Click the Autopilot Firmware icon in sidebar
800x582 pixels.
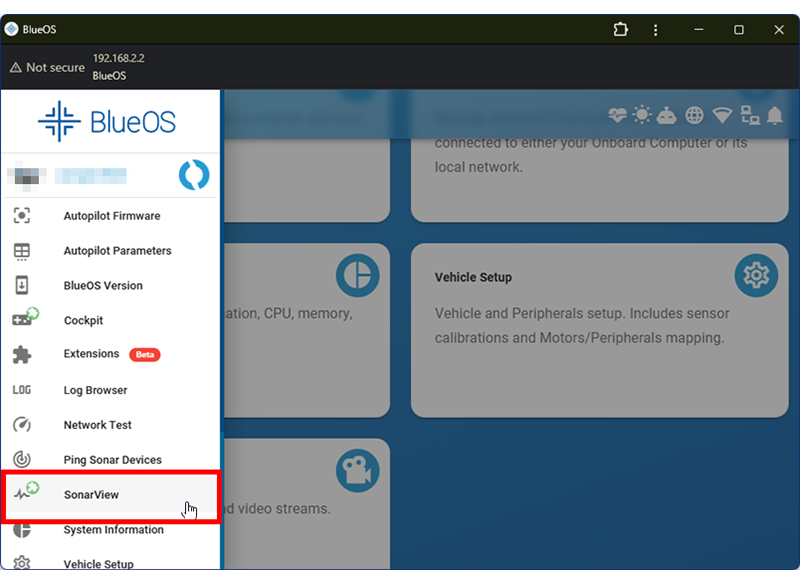click(x=21, y=216)
